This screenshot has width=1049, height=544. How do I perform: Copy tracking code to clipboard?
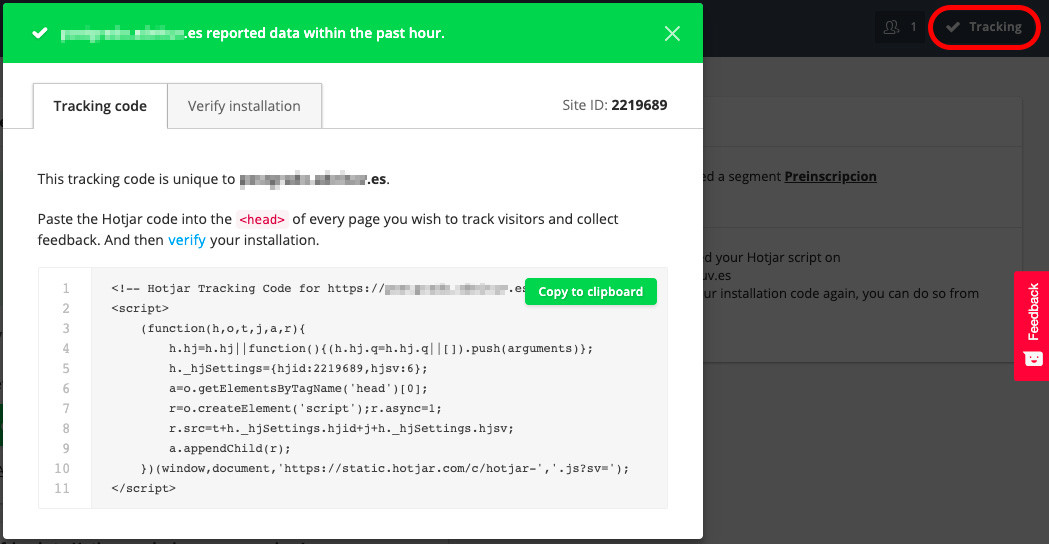point(591,292)
